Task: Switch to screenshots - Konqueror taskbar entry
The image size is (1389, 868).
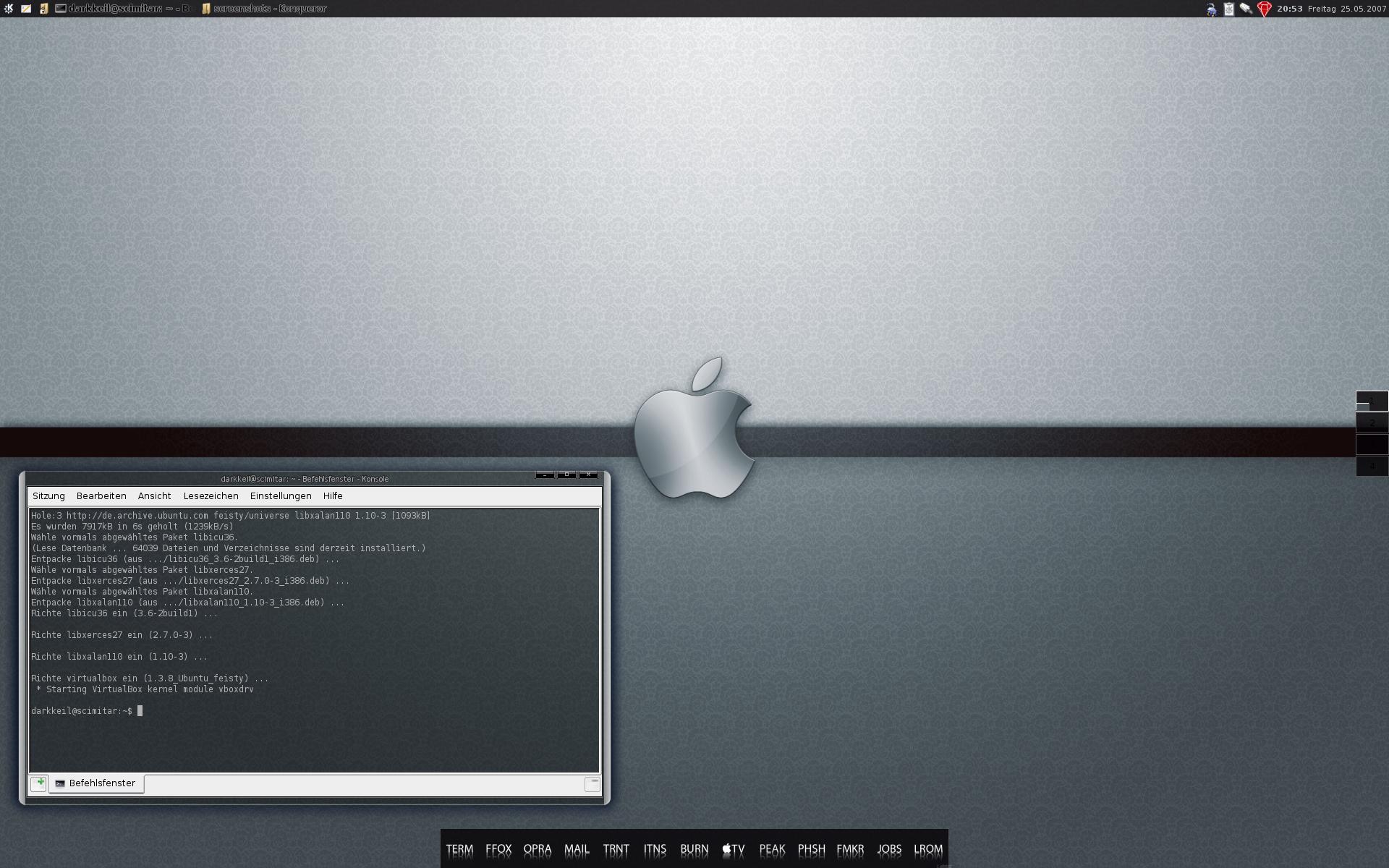Action: 264,9
